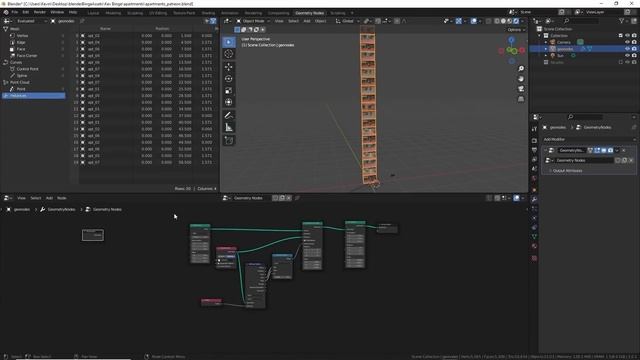The width and height of the screenshot is (640, 360).
Task: Open node editor Add menu
Action: tap(49, 198)
